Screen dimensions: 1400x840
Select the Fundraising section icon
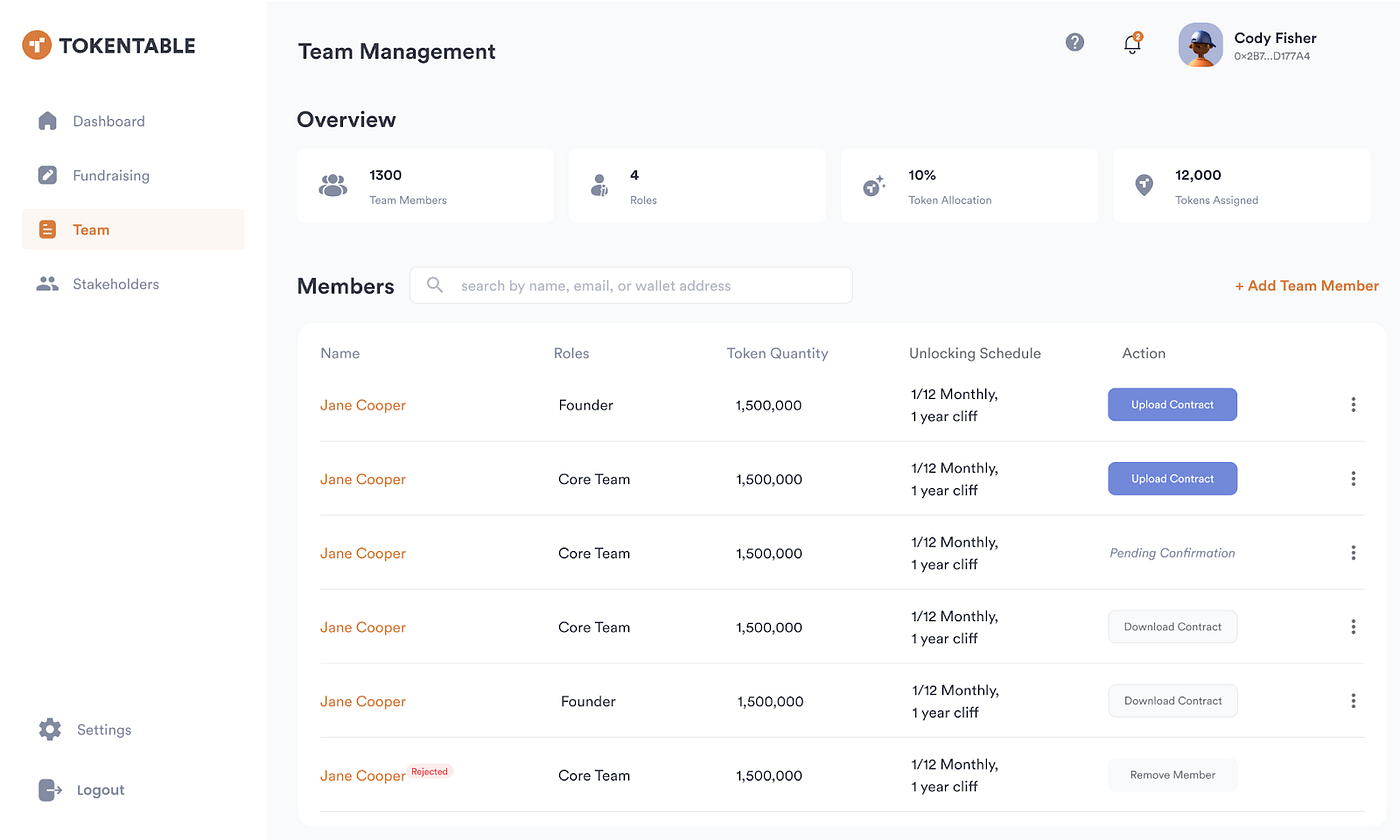[x=47, y=175]
